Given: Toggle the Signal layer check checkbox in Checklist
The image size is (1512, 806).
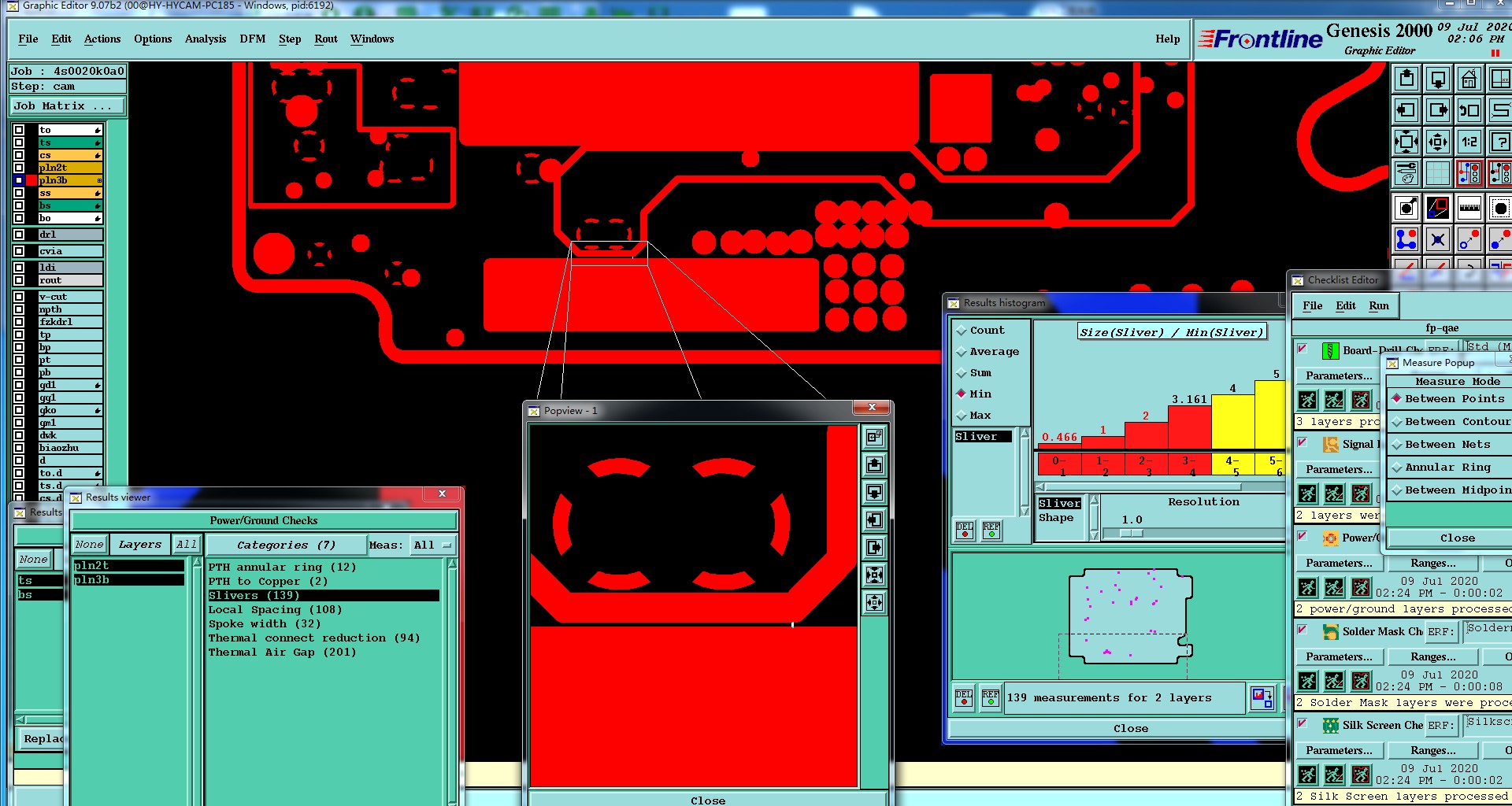Looking at the screenshot, I should [1303, 443].
